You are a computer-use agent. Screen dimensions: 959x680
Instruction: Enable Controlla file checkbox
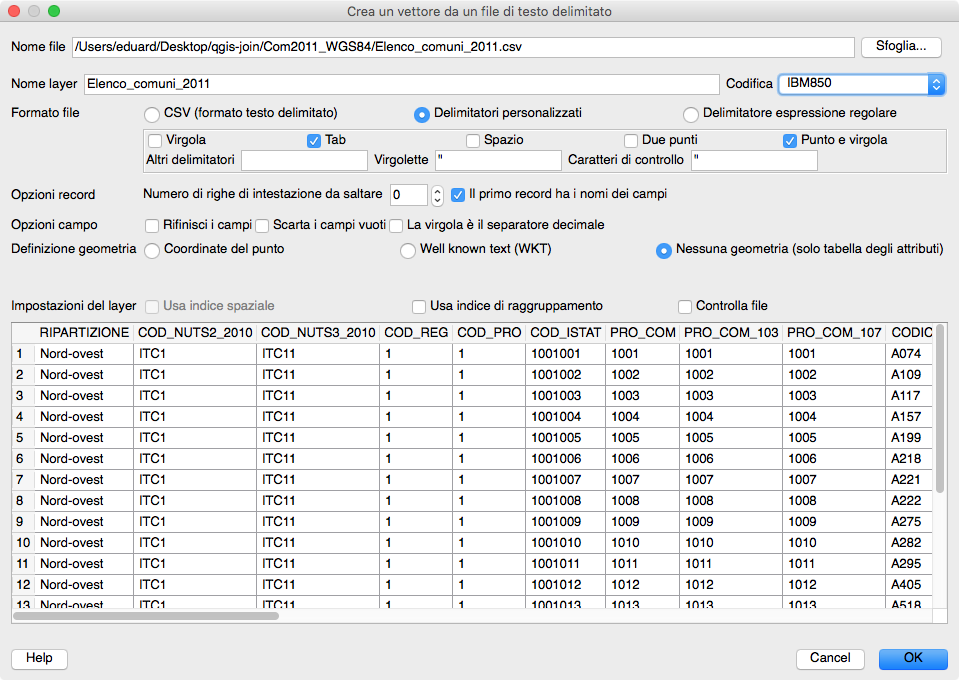[x=685, y=306]
